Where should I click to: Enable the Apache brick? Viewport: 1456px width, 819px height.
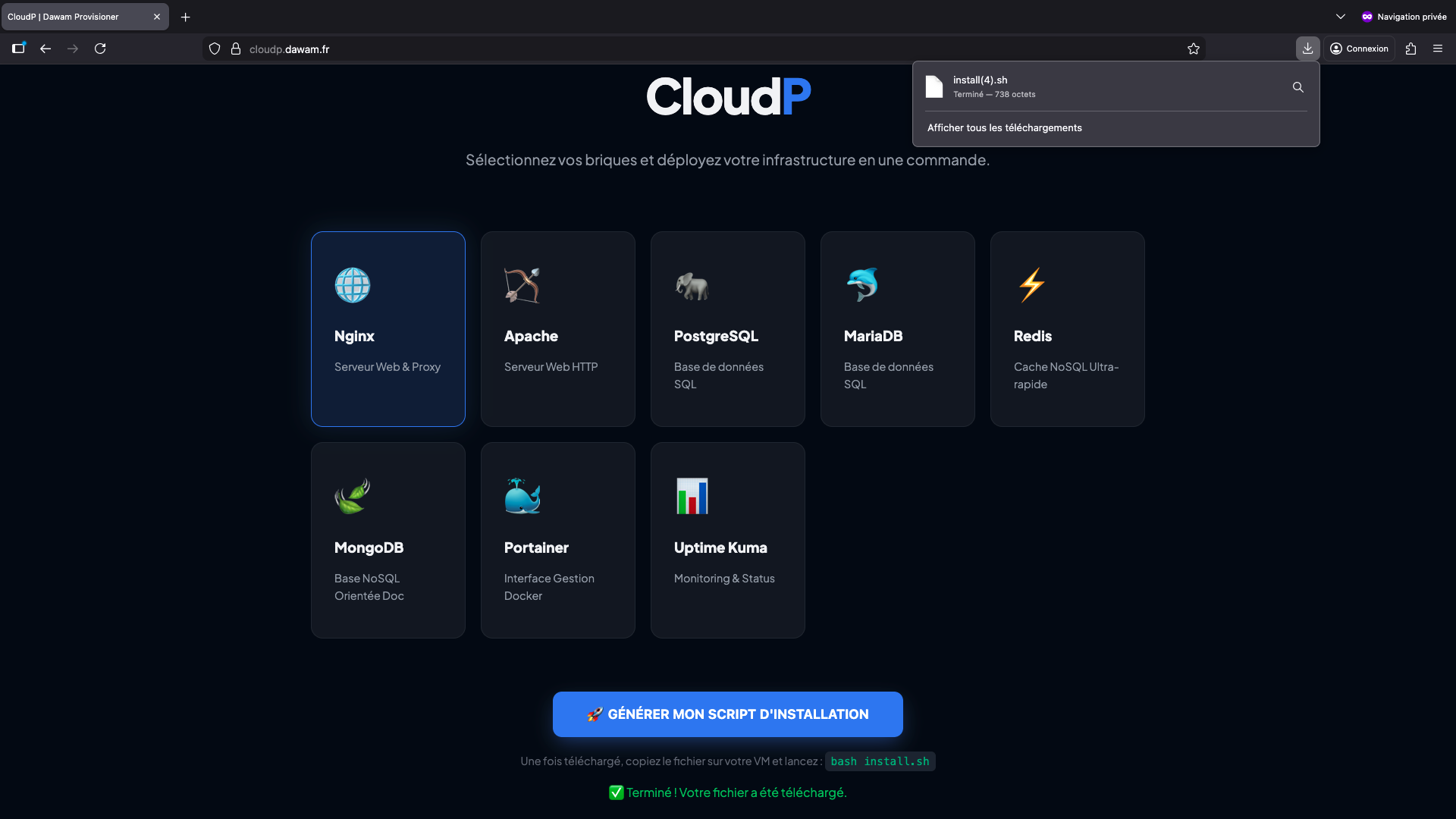point(557,328)
